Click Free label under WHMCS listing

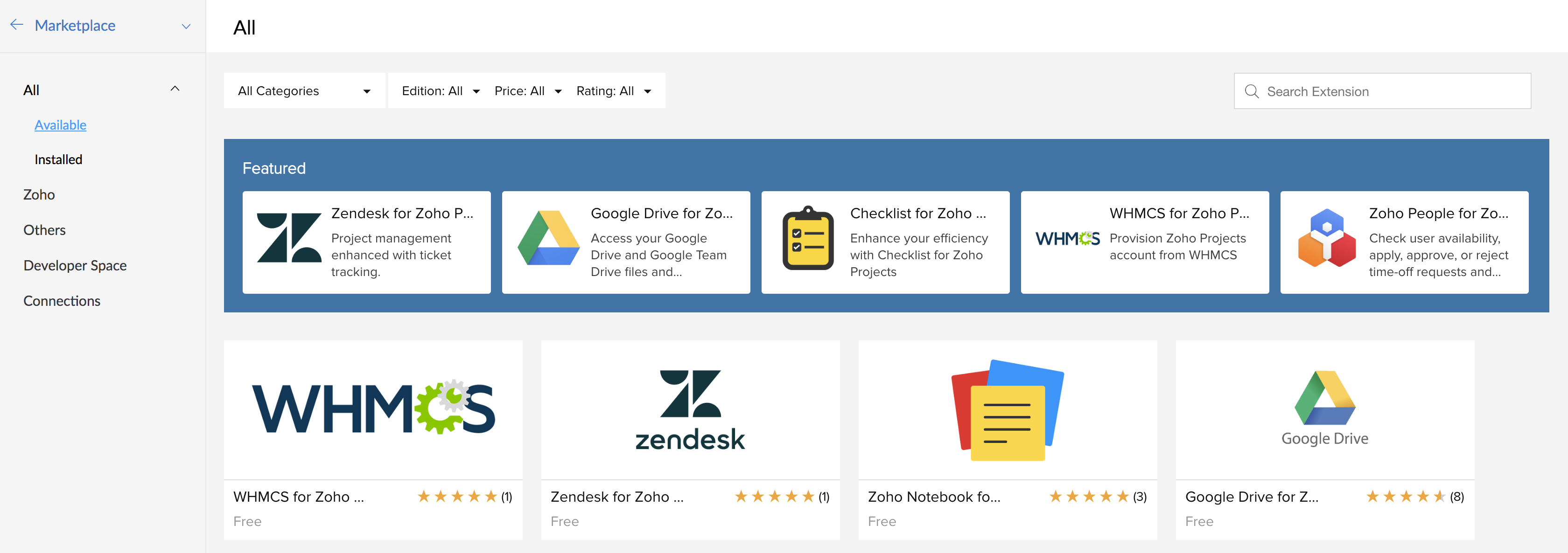(x=247, y=521)
